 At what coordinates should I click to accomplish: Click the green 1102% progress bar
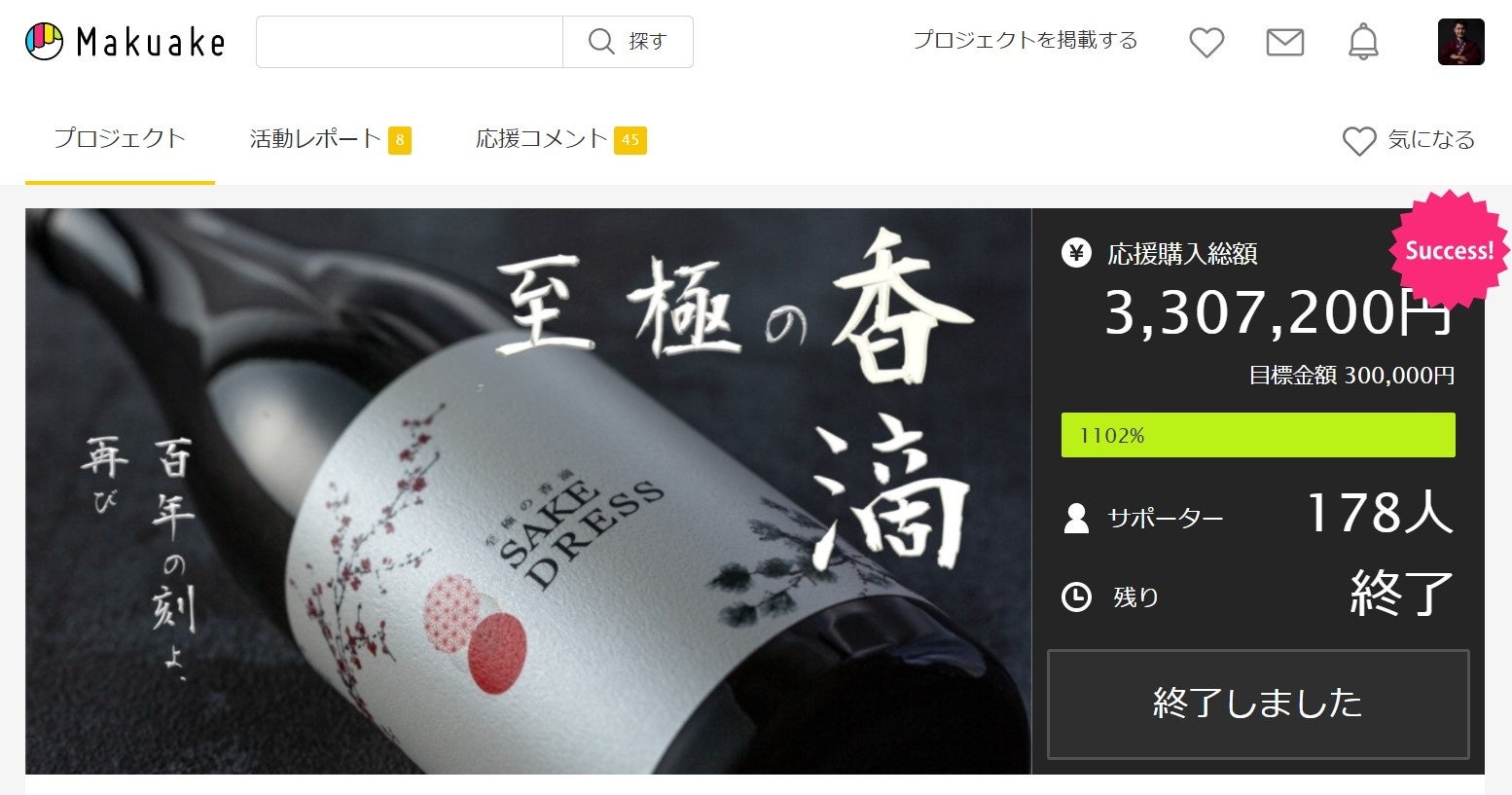tap(1258, 435)
